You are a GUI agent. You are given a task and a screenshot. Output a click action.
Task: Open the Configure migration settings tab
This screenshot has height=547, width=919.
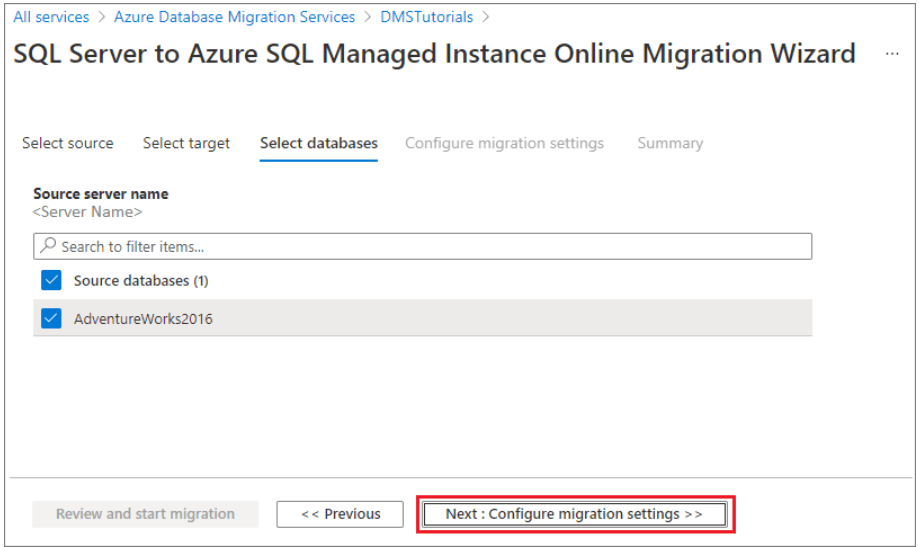pos(504,143)
